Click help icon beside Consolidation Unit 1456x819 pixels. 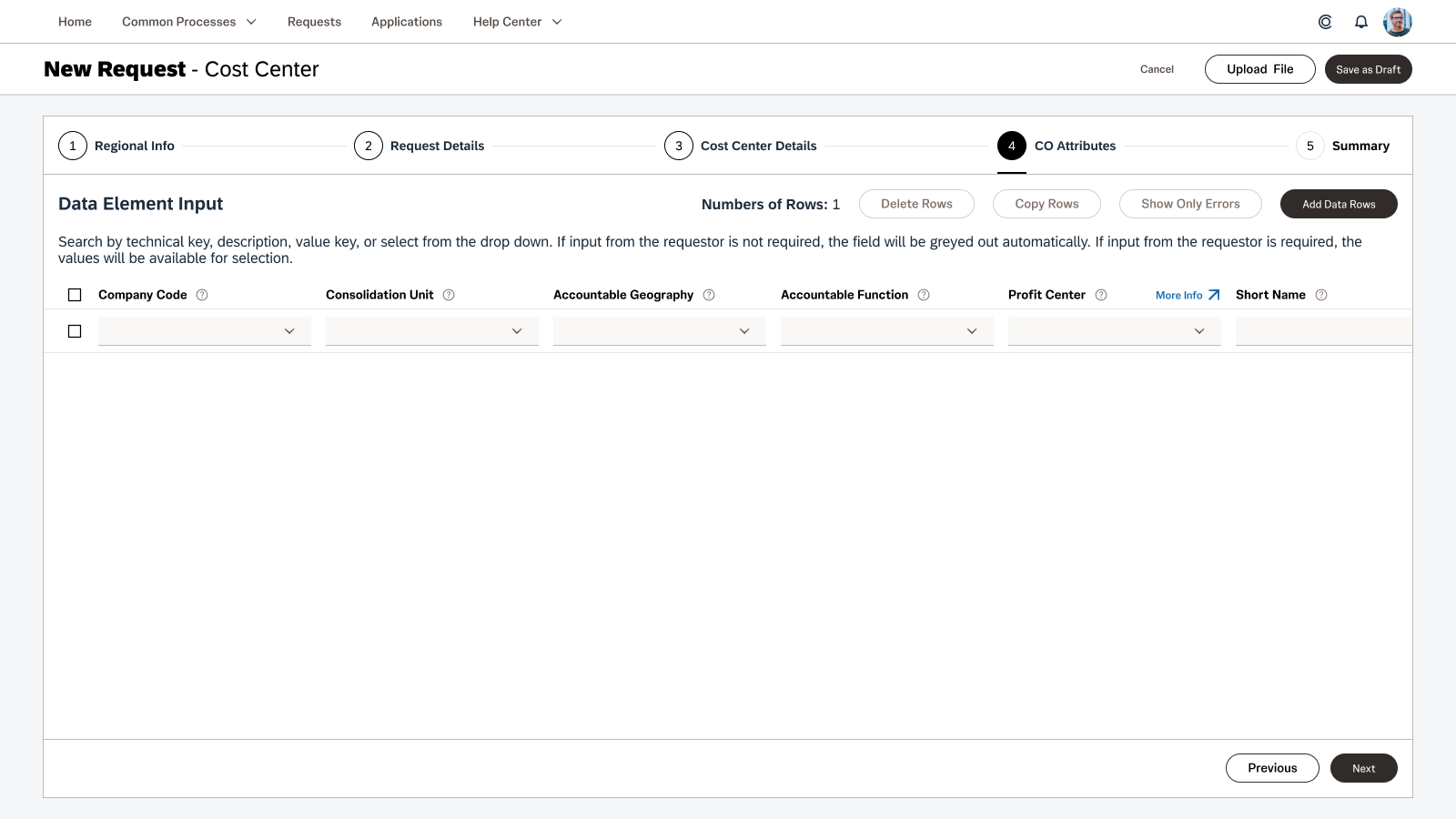tap(449, 295)
